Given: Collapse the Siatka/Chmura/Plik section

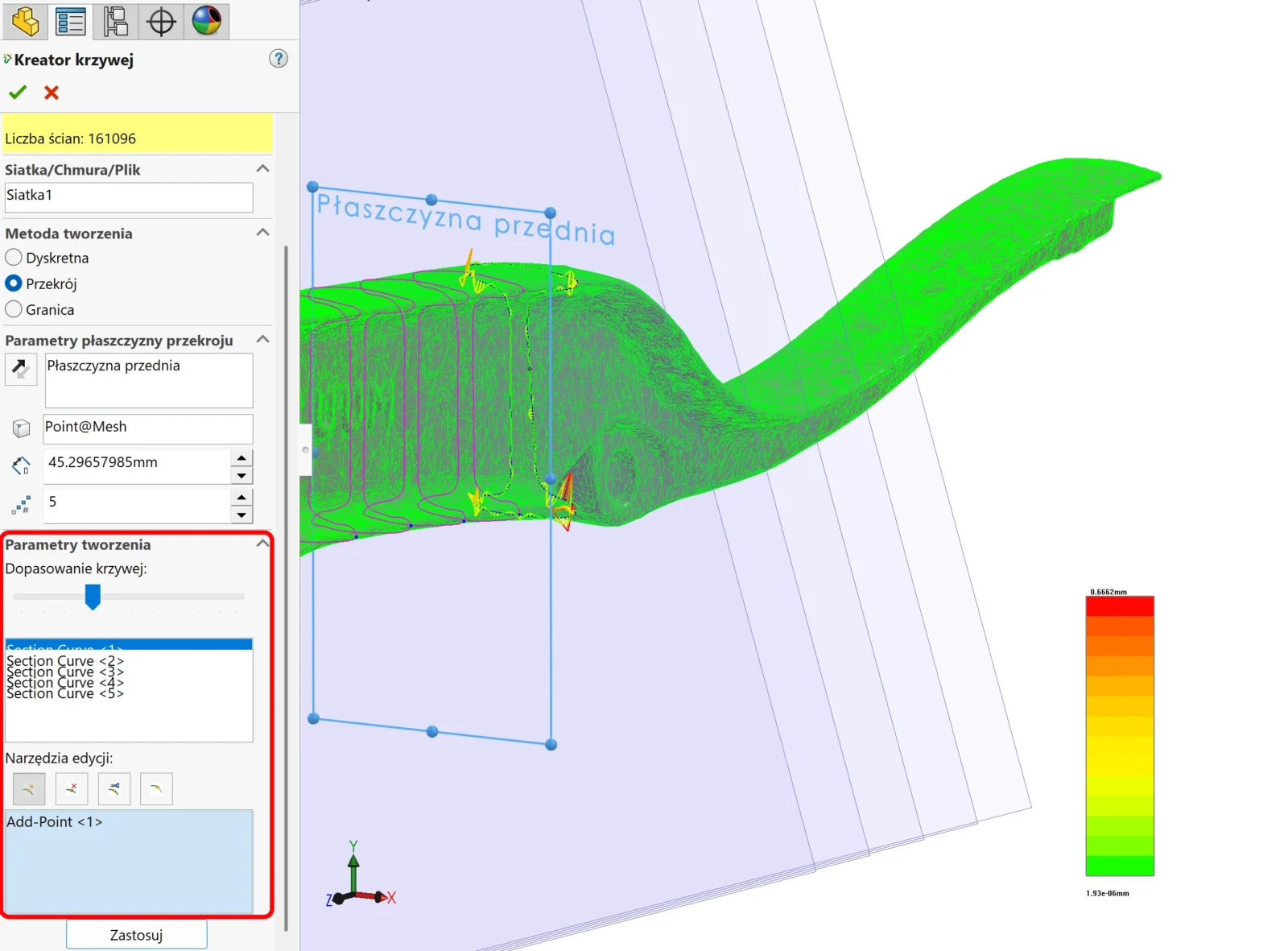Looking at the screenshot, I should [x=262, y=169].
